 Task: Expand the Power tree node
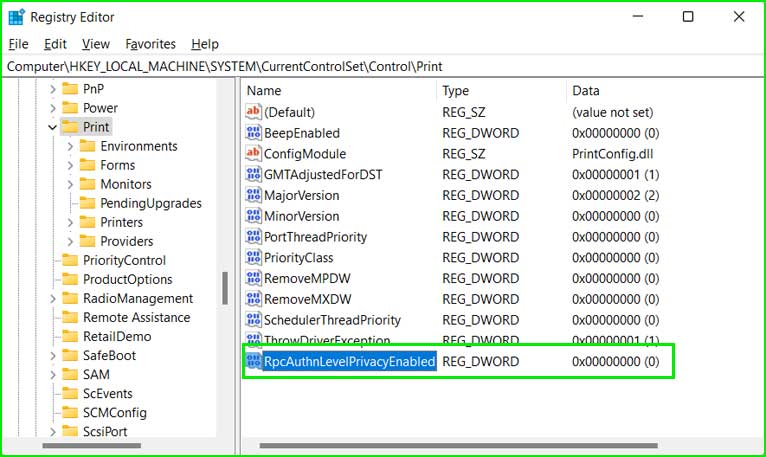tap(53, 108)
